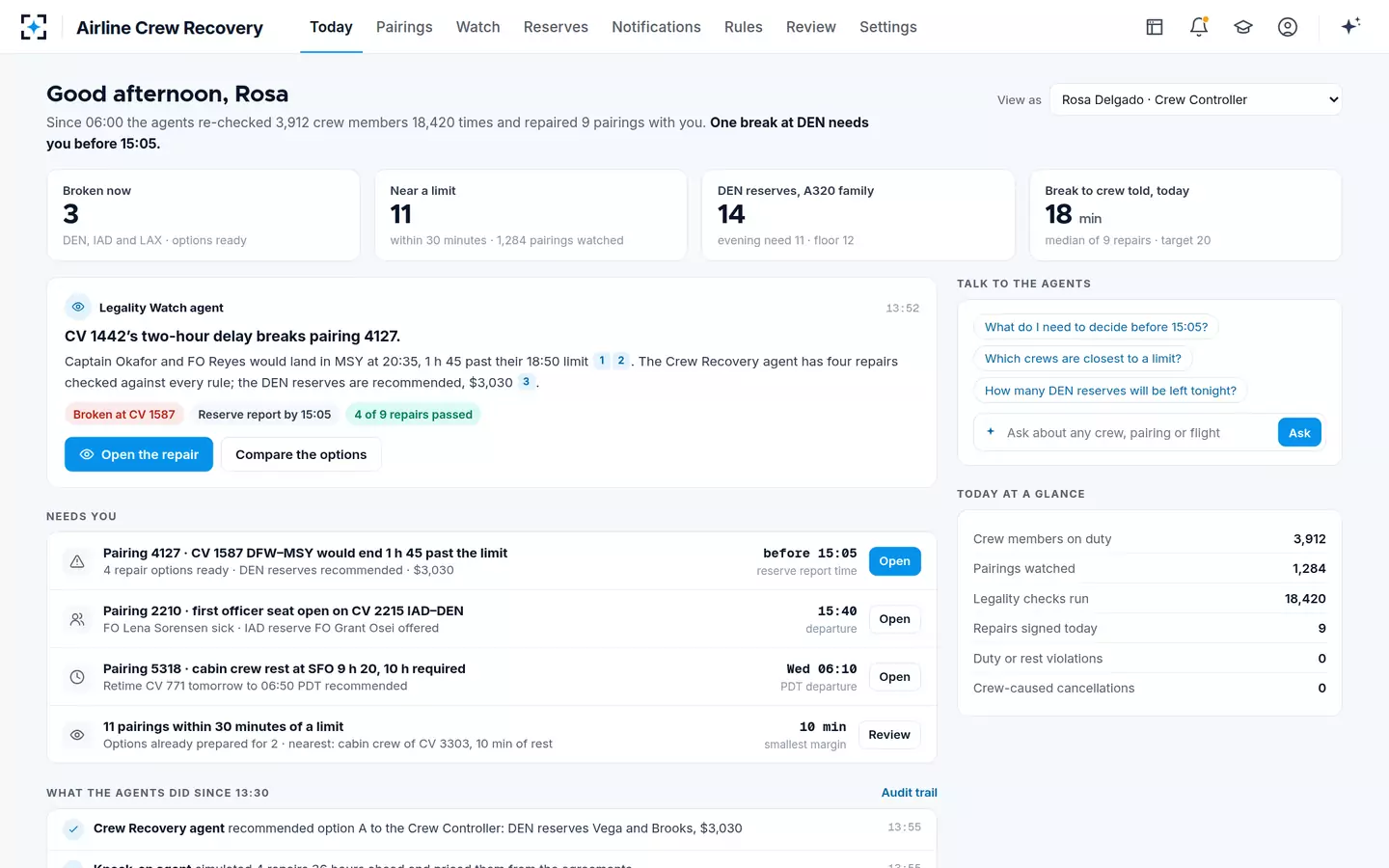Open the layout panel icon in header
1389x868 pixels.
(x=1155, y=27)
